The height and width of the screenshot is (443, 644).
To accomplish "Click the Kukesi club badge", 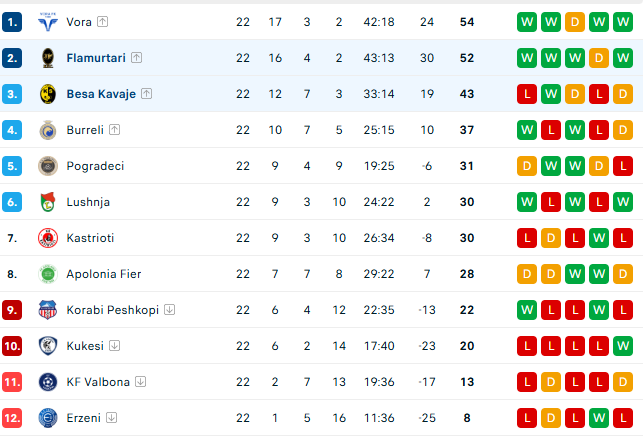I will click(47, 345).
